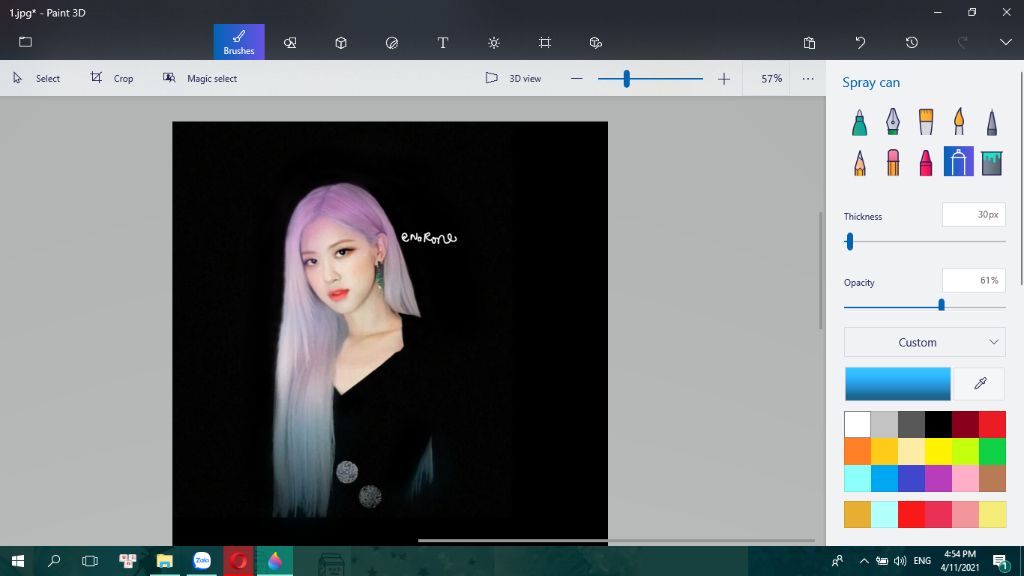1024x576 pixels.
Task: Open Zalo from the taskbar
Action: pos(202,561)
